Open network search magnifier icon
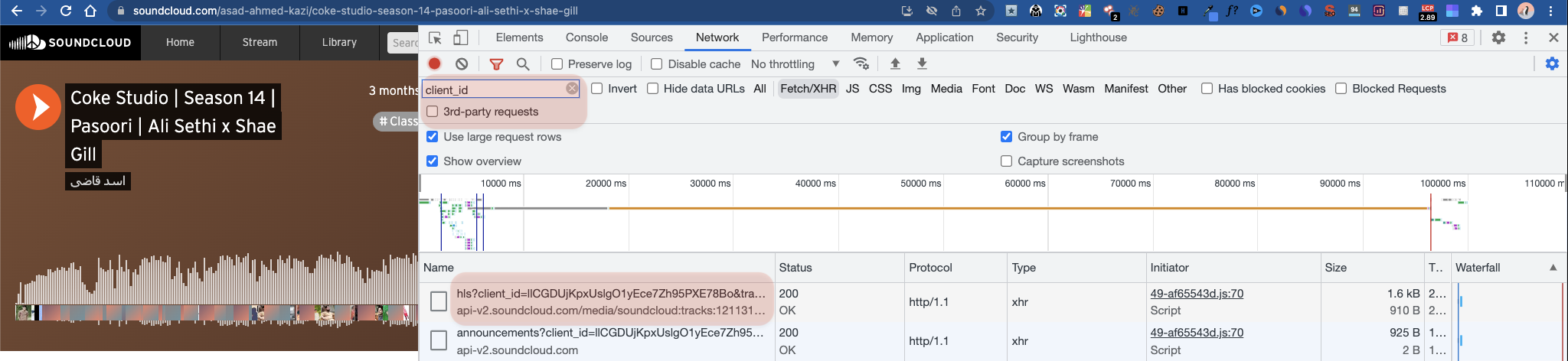The image size is (1568, 361). point(523,64)
